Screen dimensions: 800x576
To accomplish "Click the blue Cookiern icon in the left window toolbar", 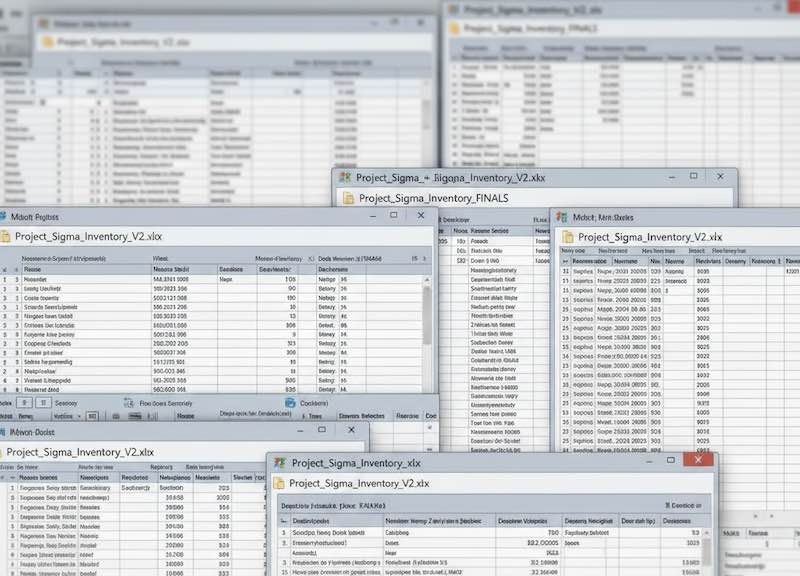I will click(290, 403).
